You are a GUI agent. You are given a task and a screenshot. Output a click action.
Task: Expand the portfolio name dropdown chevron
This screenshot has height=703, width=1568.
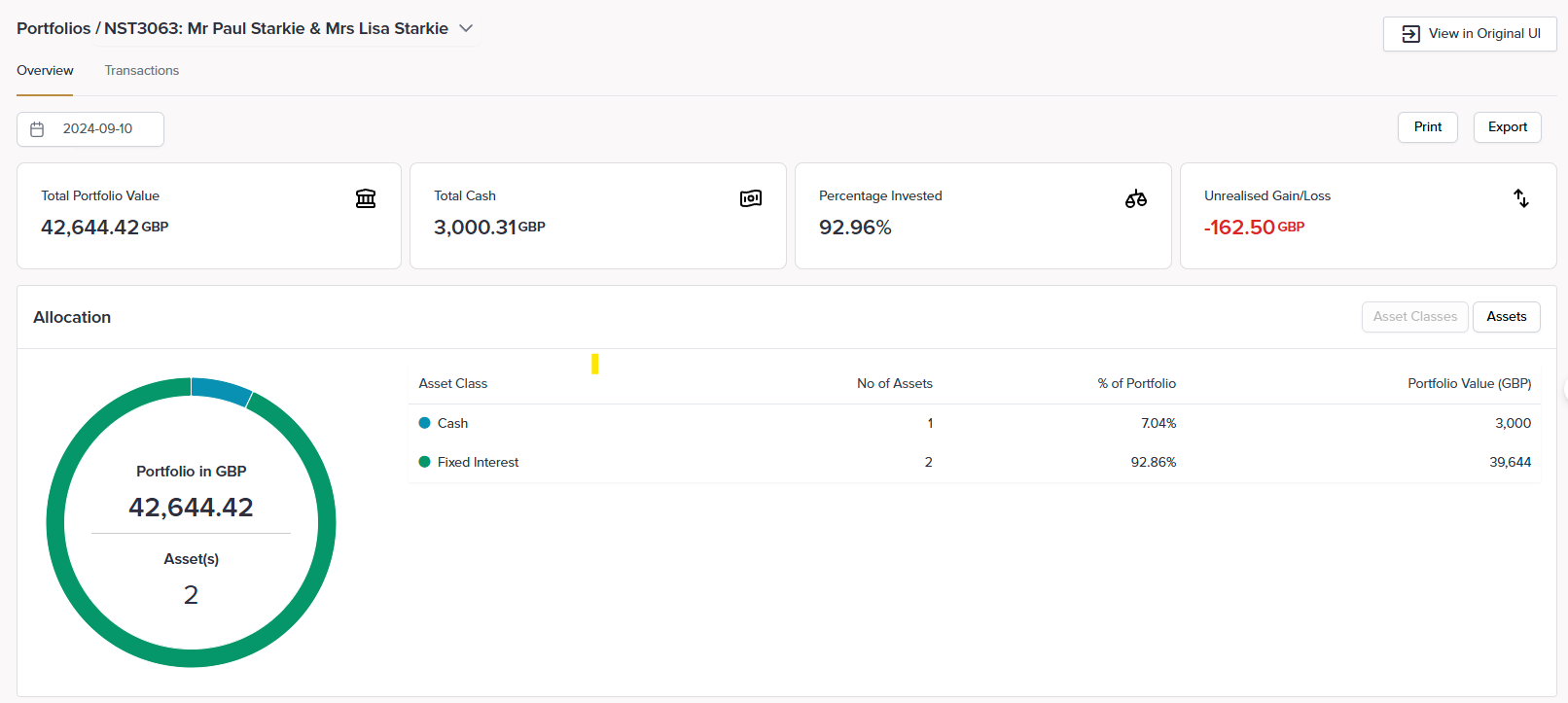click(x=466, y=28)
